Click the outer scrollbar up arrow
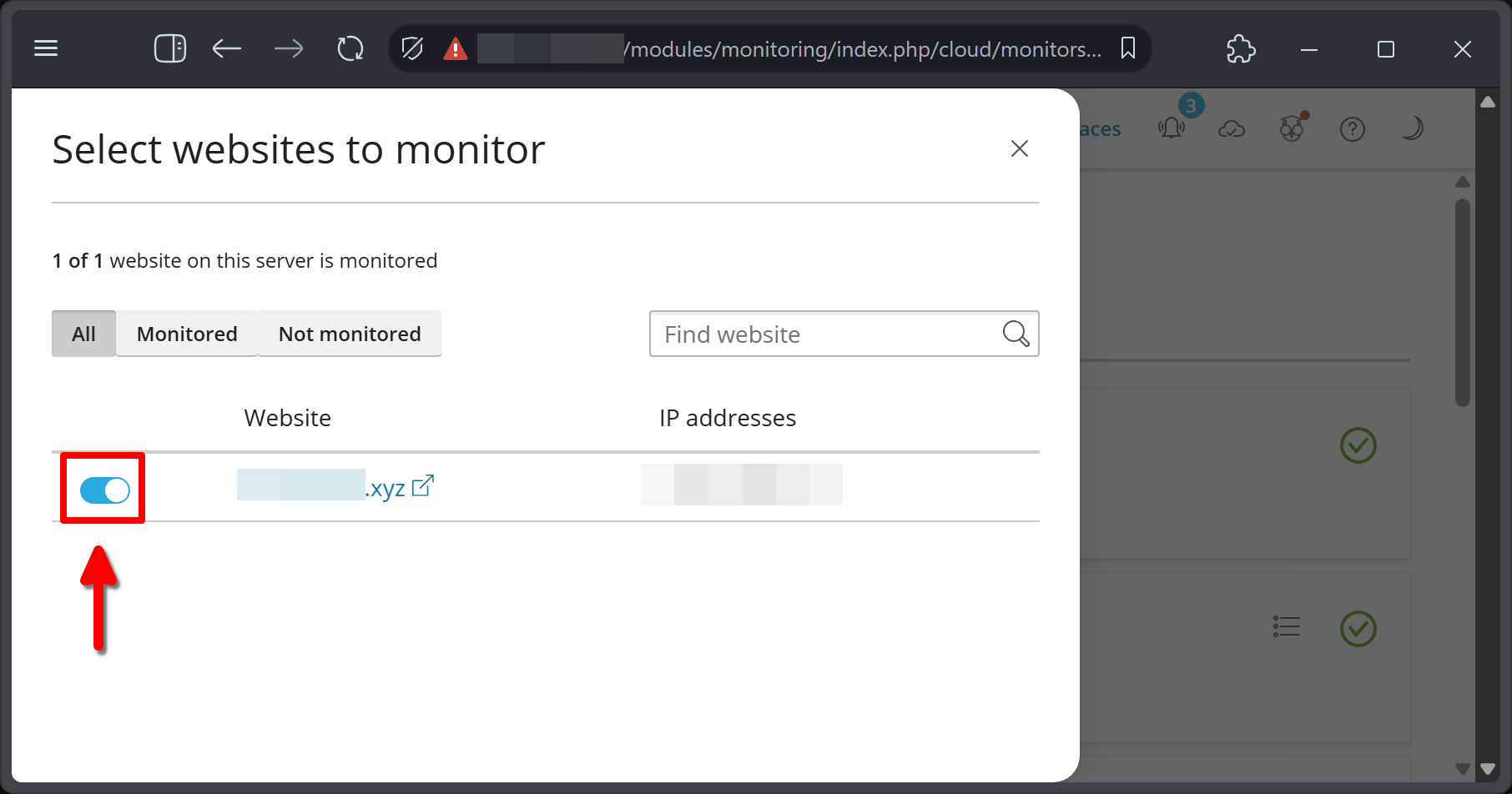Viewport: 1512px width, 794px height. coord(1488,102)
